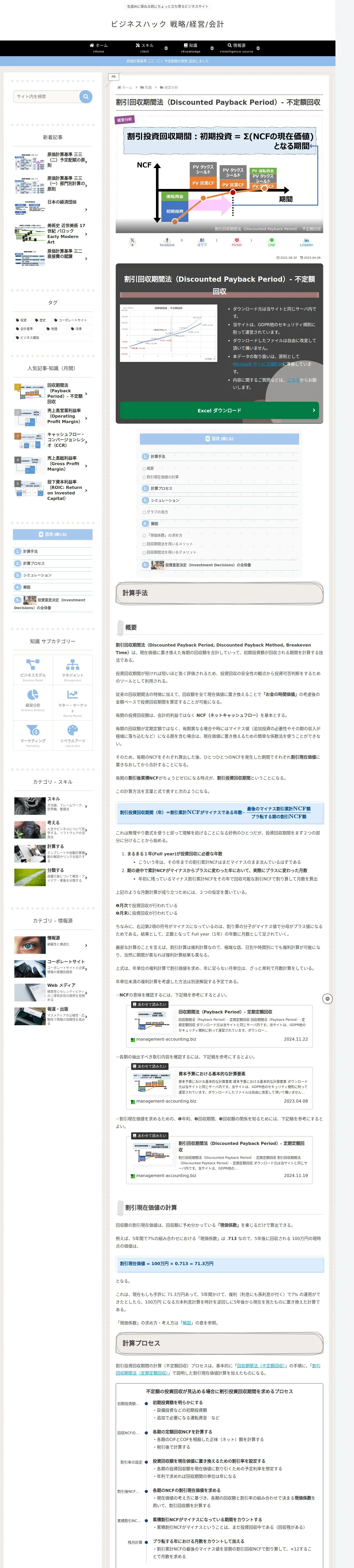Screen dimensions: 354x1568
Task: Click the scroll-to-top round button
Action: click(327, 999)
